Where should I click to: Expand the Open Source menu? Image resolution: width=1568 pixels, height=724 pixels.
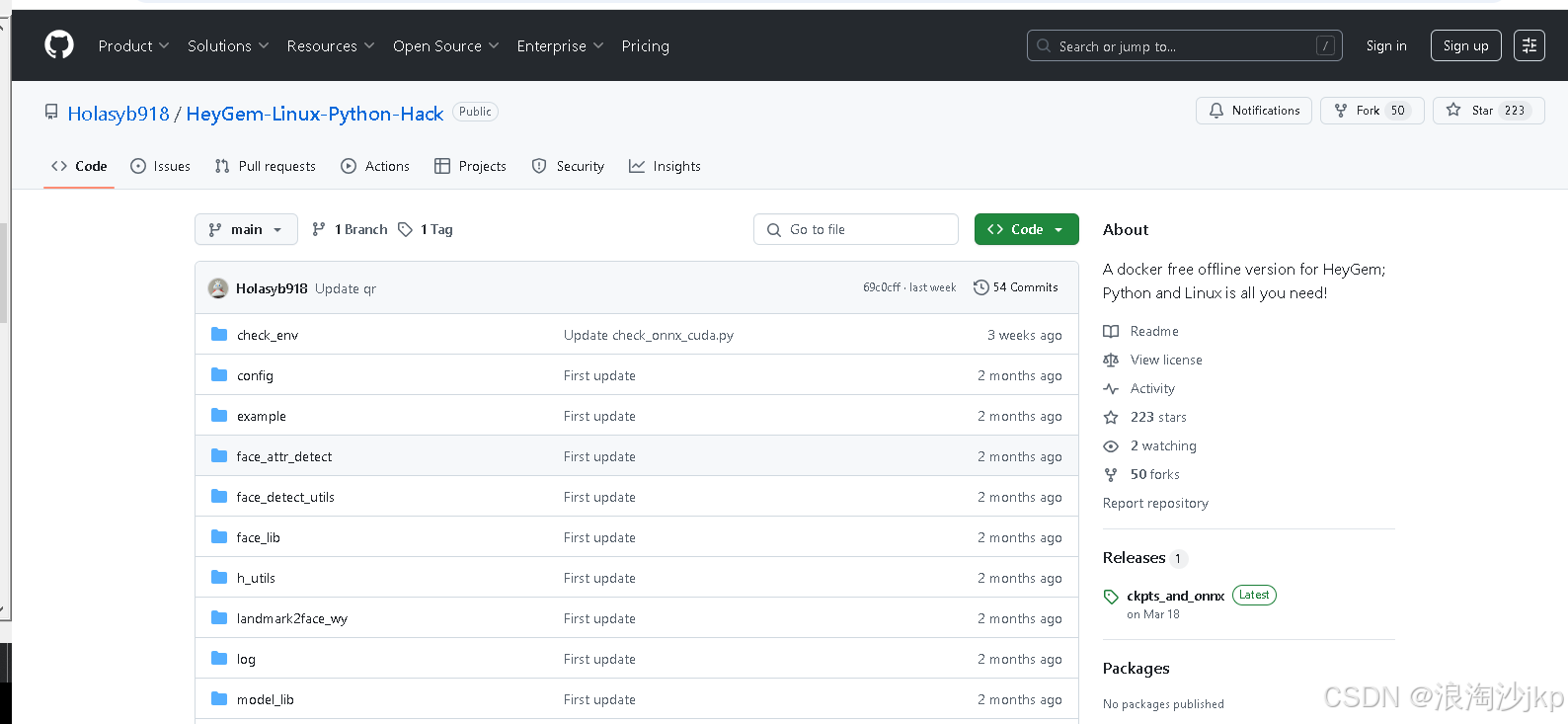[446, 45]
